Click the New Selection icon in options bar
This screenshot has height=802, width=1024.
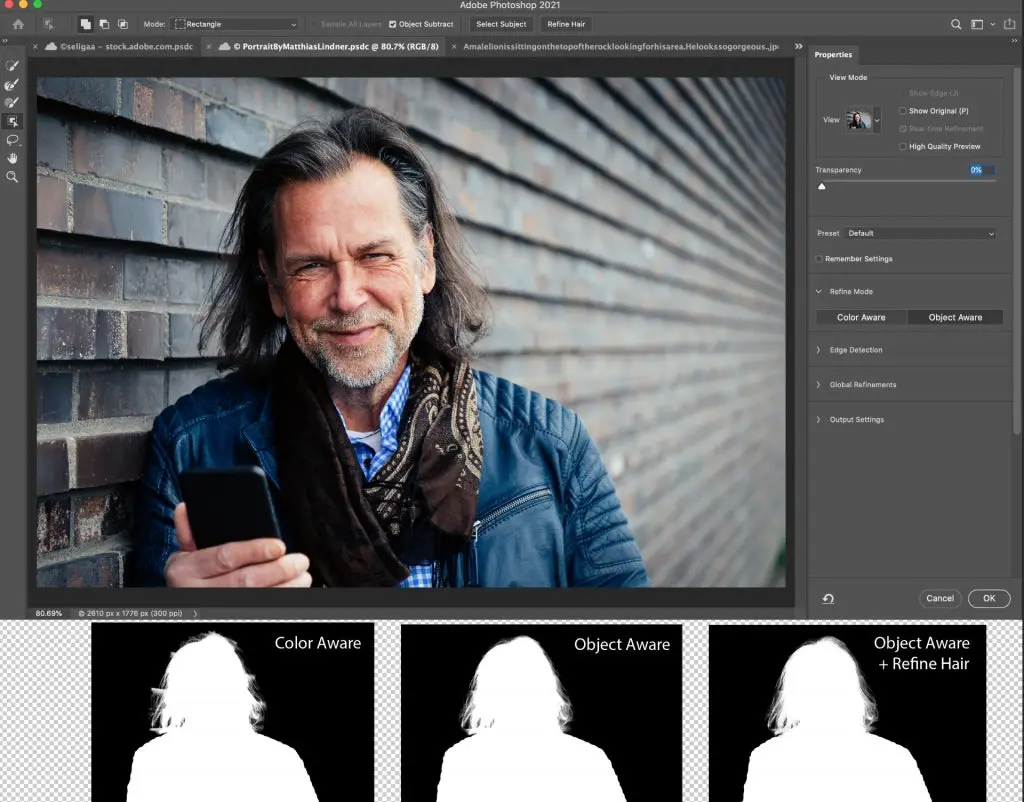tap(84, 24)
